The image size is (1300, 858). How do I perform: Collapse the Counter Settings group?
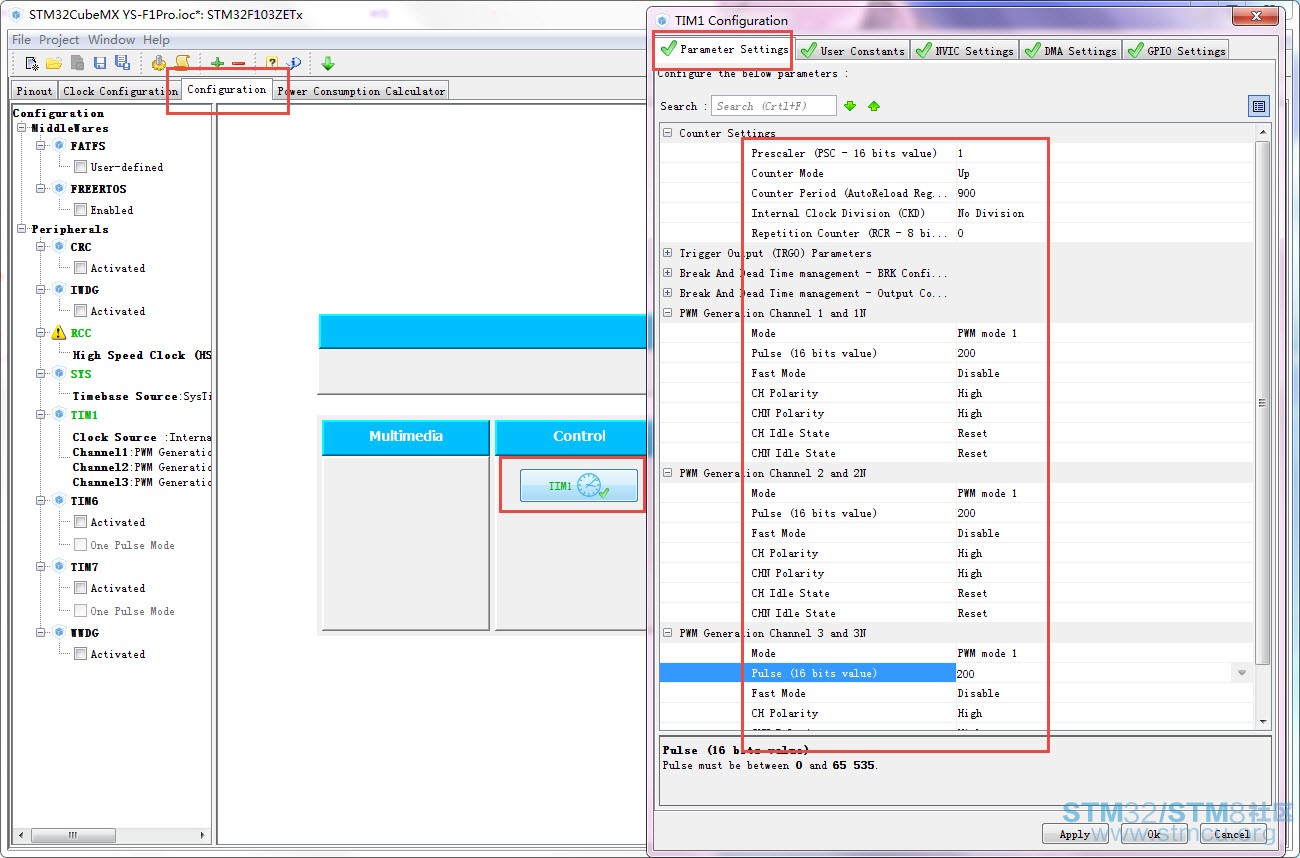[667, 133]
